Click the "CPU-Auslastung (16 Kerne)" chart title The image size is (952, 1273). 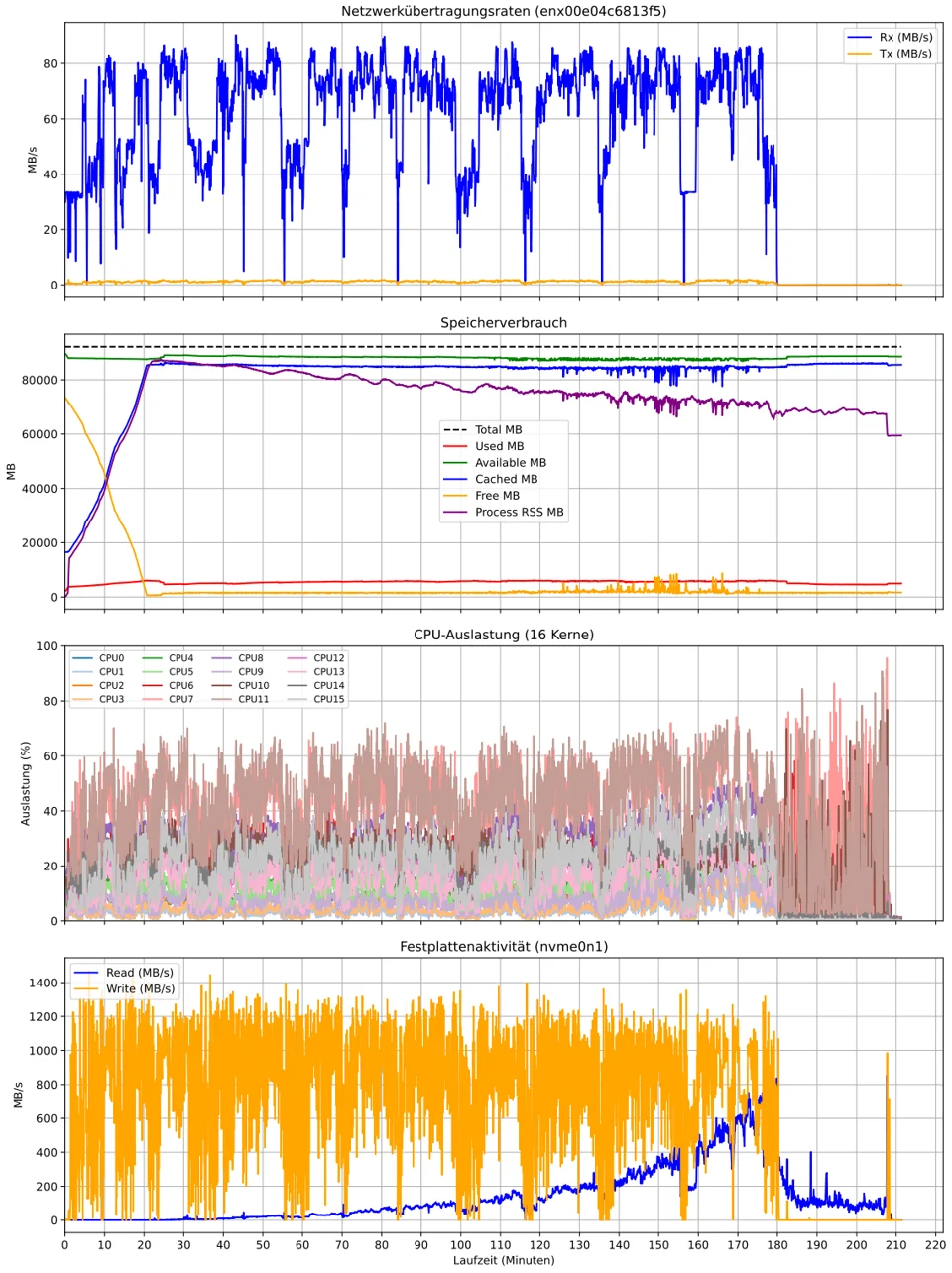[x=504, y=635]
